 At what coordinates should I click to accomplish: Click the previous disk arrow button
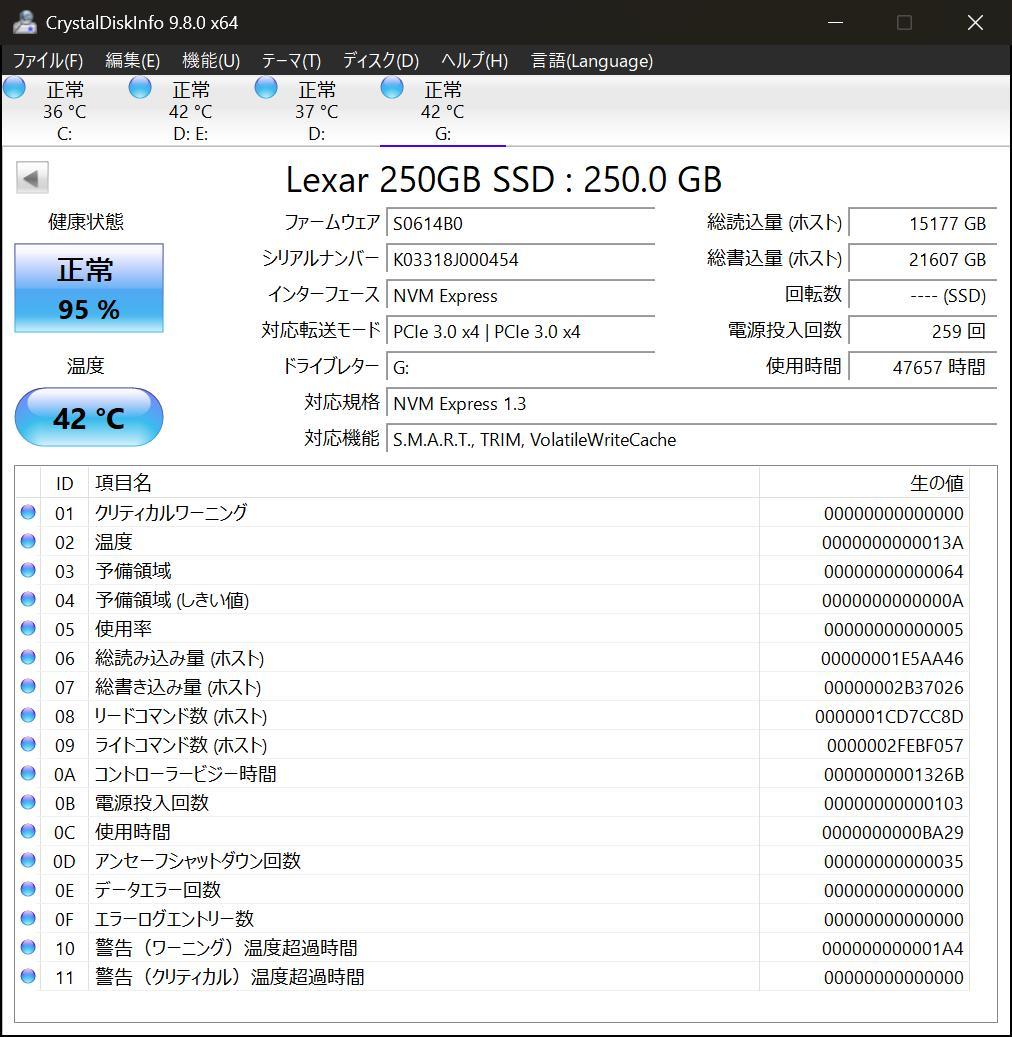tap(32, 178)
